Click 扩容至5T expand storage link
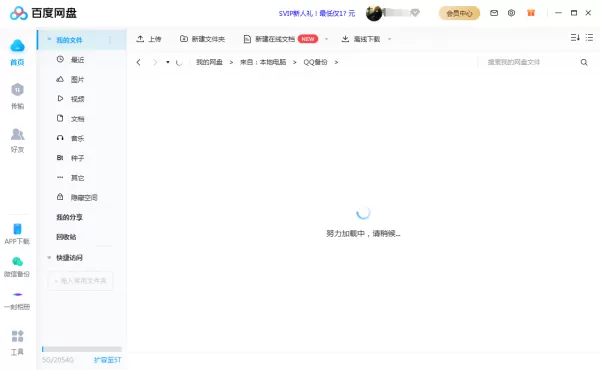The image size is (600, 370). (x=108, y=360)
